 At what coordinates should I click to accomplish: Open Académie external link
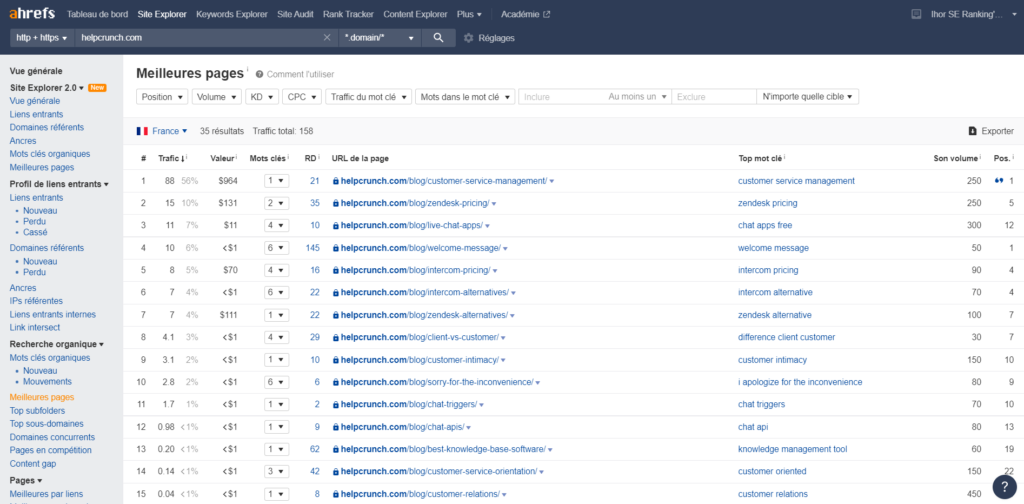(x=526, y=14)
